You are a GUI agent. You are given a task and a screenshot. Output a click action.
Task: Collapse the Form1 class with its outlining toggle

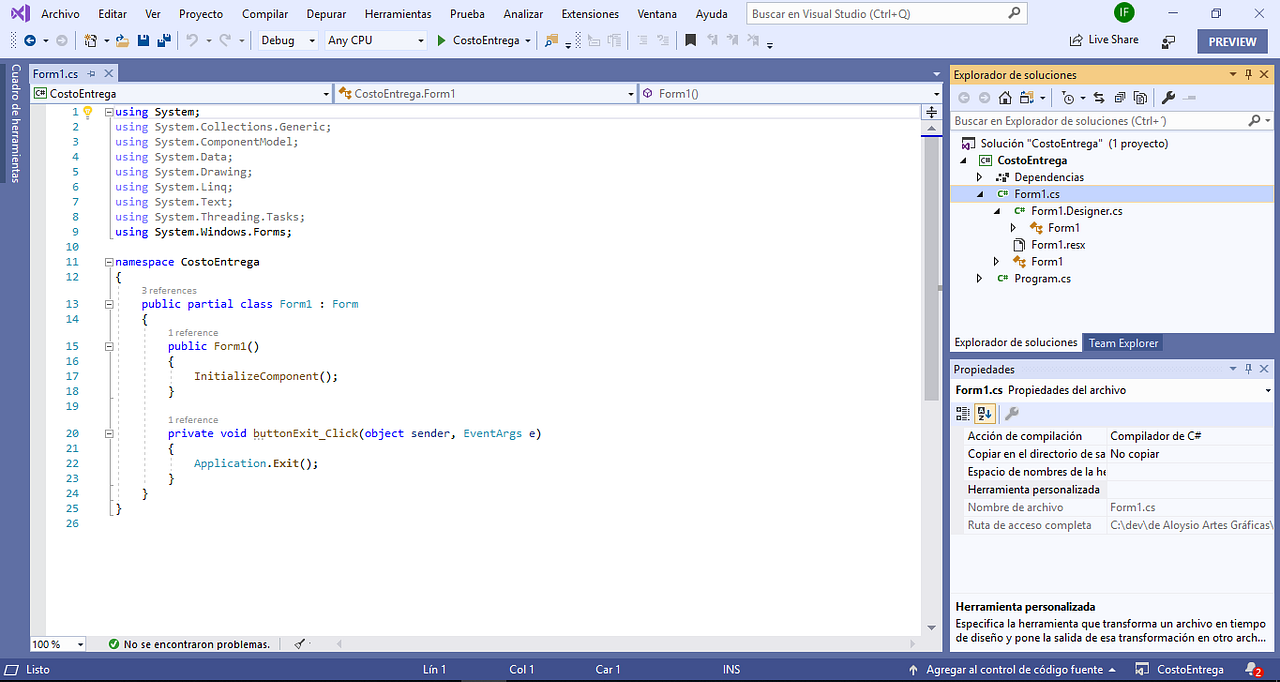(108, 304)
